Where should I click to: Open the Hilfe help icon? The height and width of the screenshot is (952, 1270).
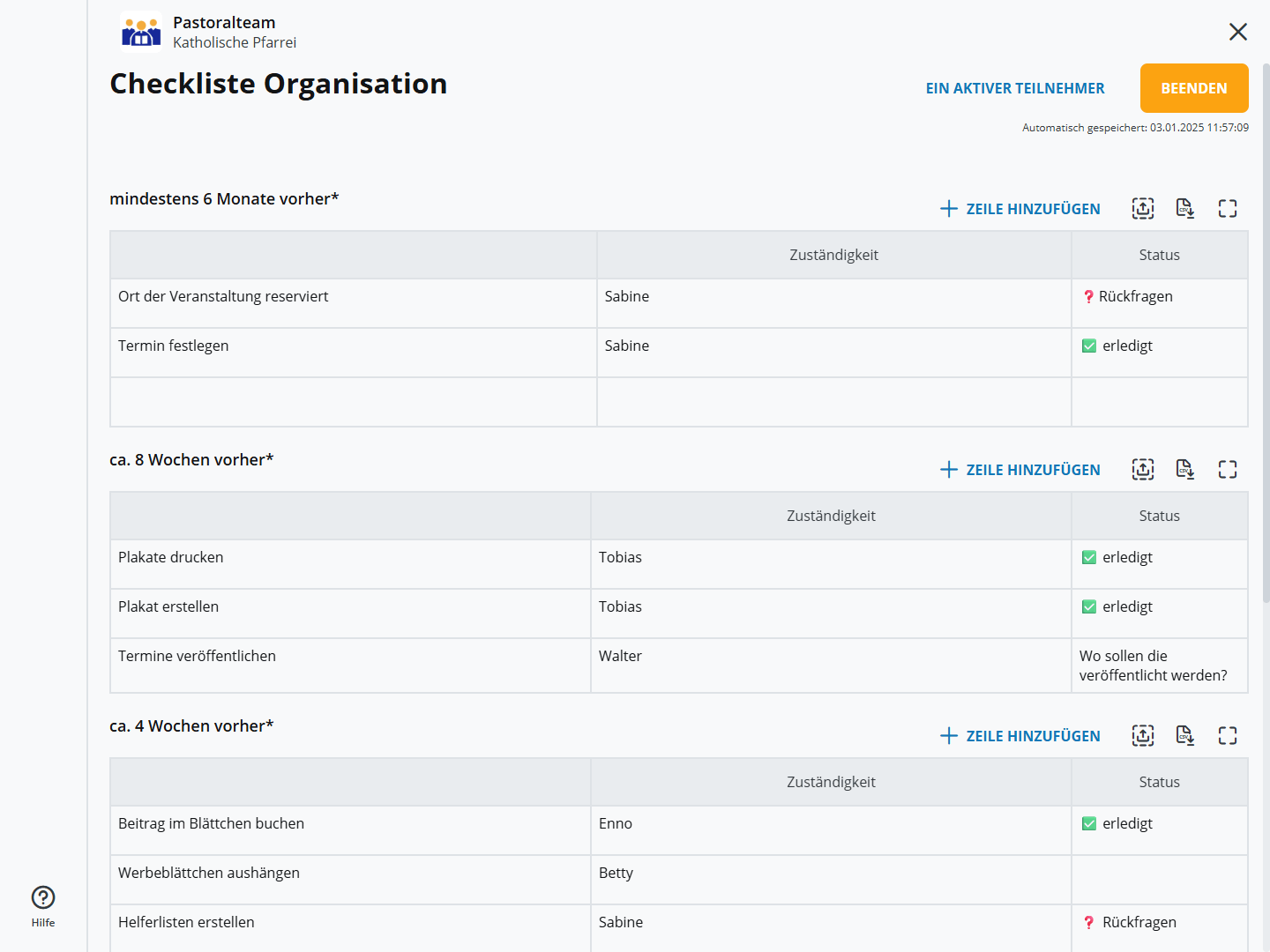pos(43,898)
